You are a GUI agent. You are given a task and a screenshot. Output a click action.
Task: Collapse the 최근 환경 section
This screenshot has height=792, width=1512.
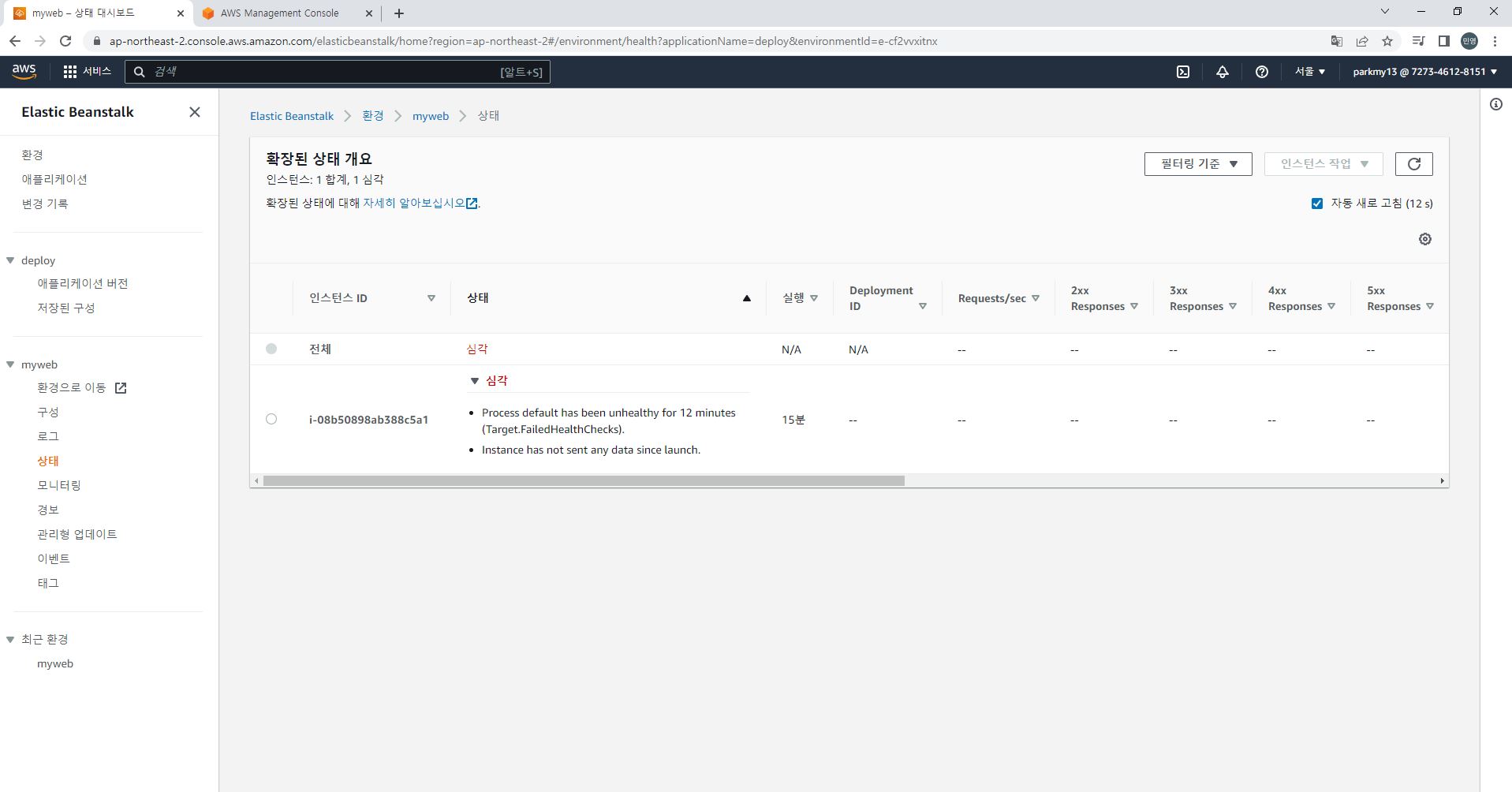pos(10,639)
